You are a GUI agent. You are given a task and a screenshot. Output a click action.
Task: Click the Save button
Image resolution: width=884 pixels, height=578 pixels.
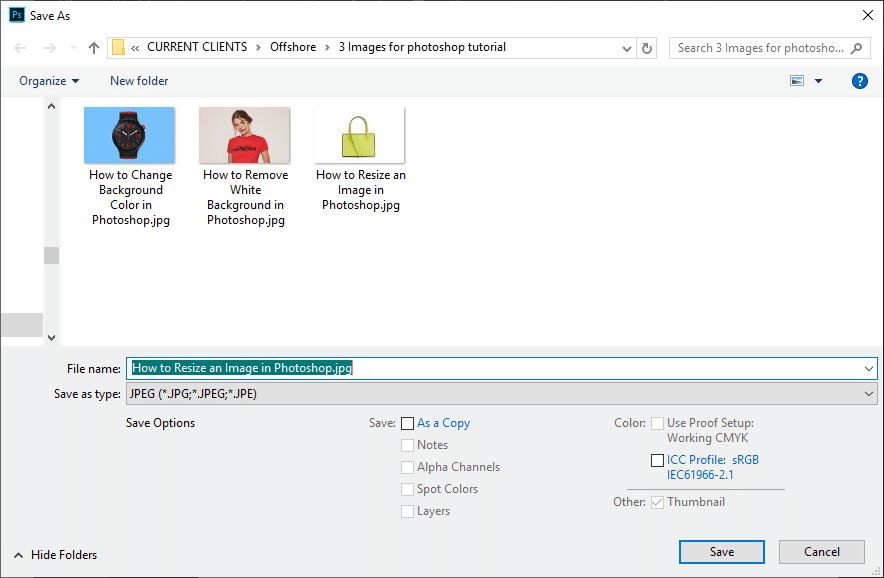click(721, 552)
